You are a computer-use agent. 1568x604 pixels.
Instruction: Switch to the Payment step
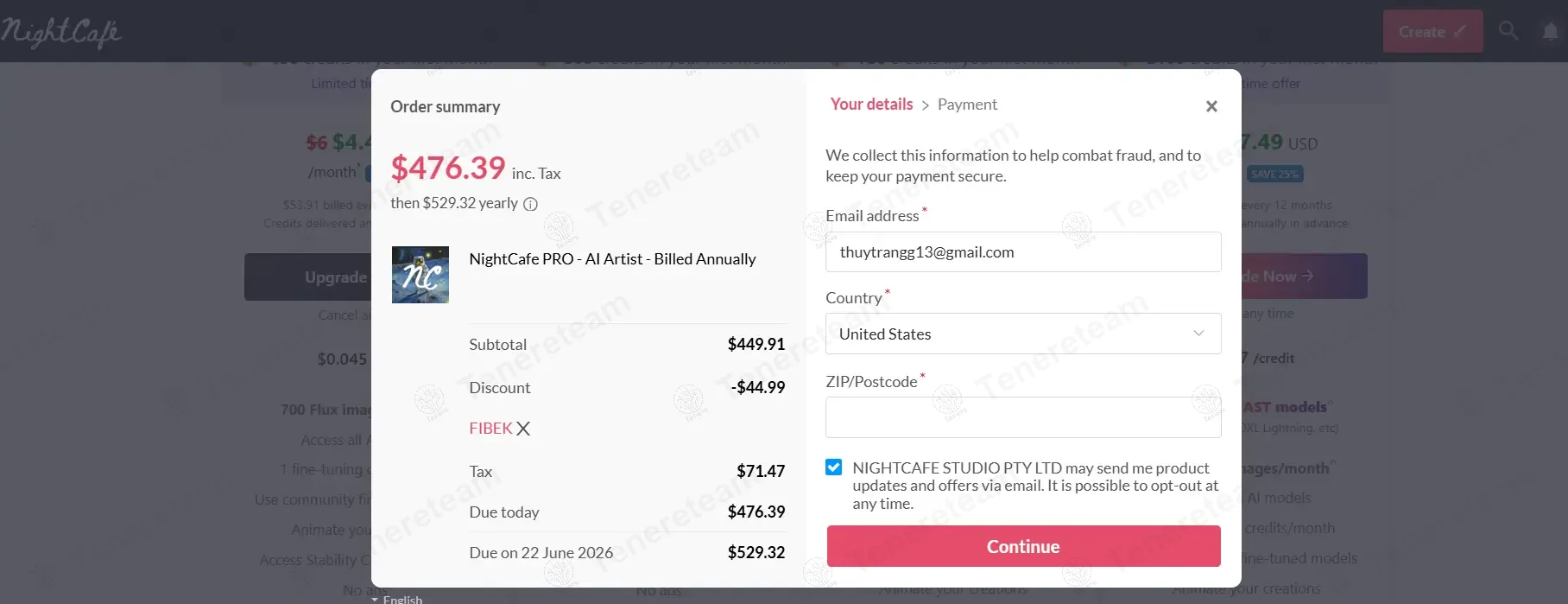click(967, 105)
